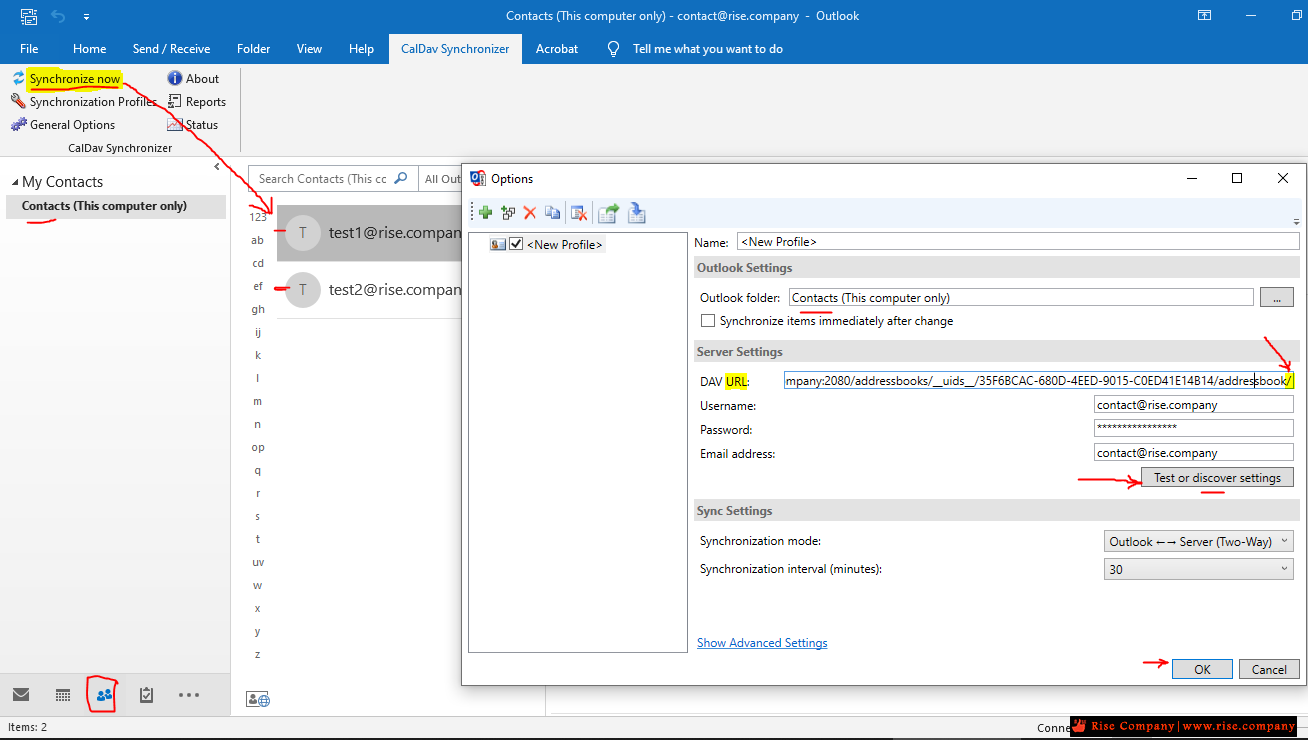The height and width of the screenshot is (740, 1308).
Task: Click into the DAV URL field
Action: (1039, 381)
